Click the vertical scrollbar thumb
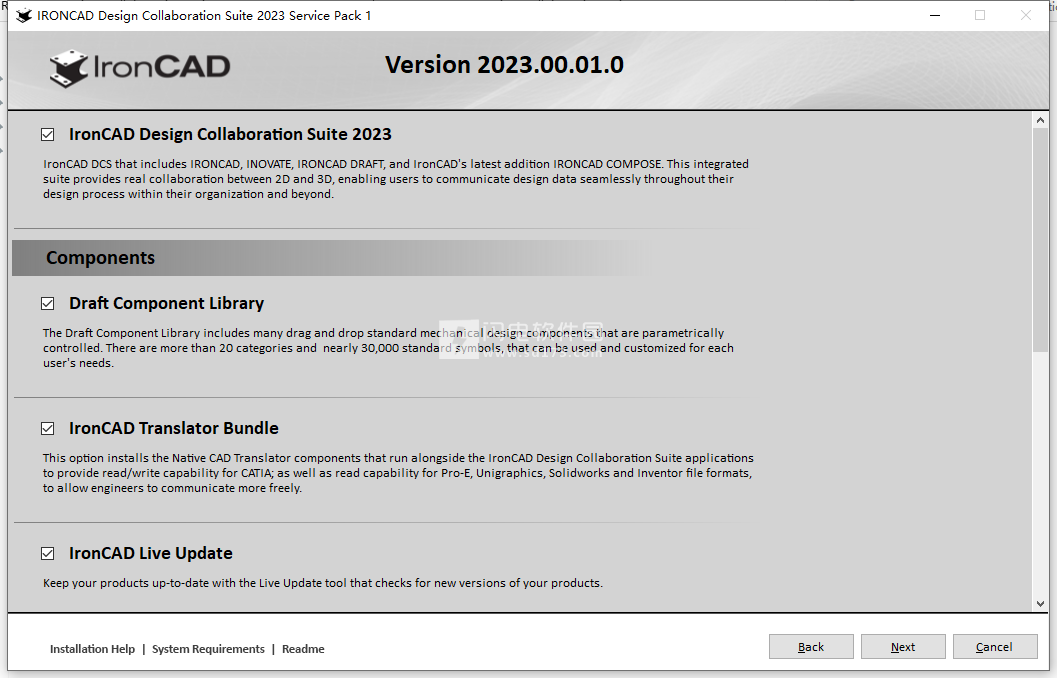1057x678 pixels. 1040,239
